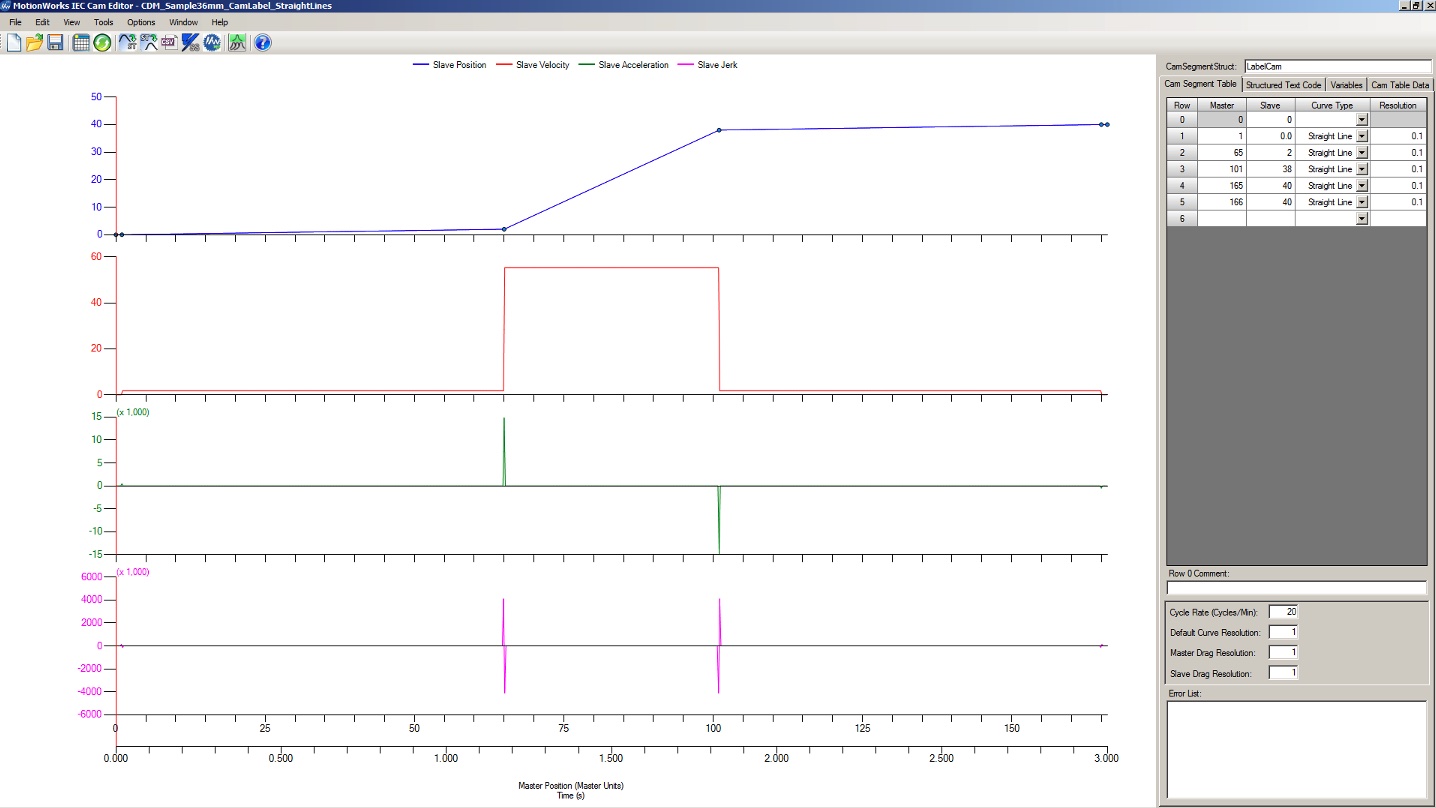Open Curve Type dropdown in row 1

1361,136
